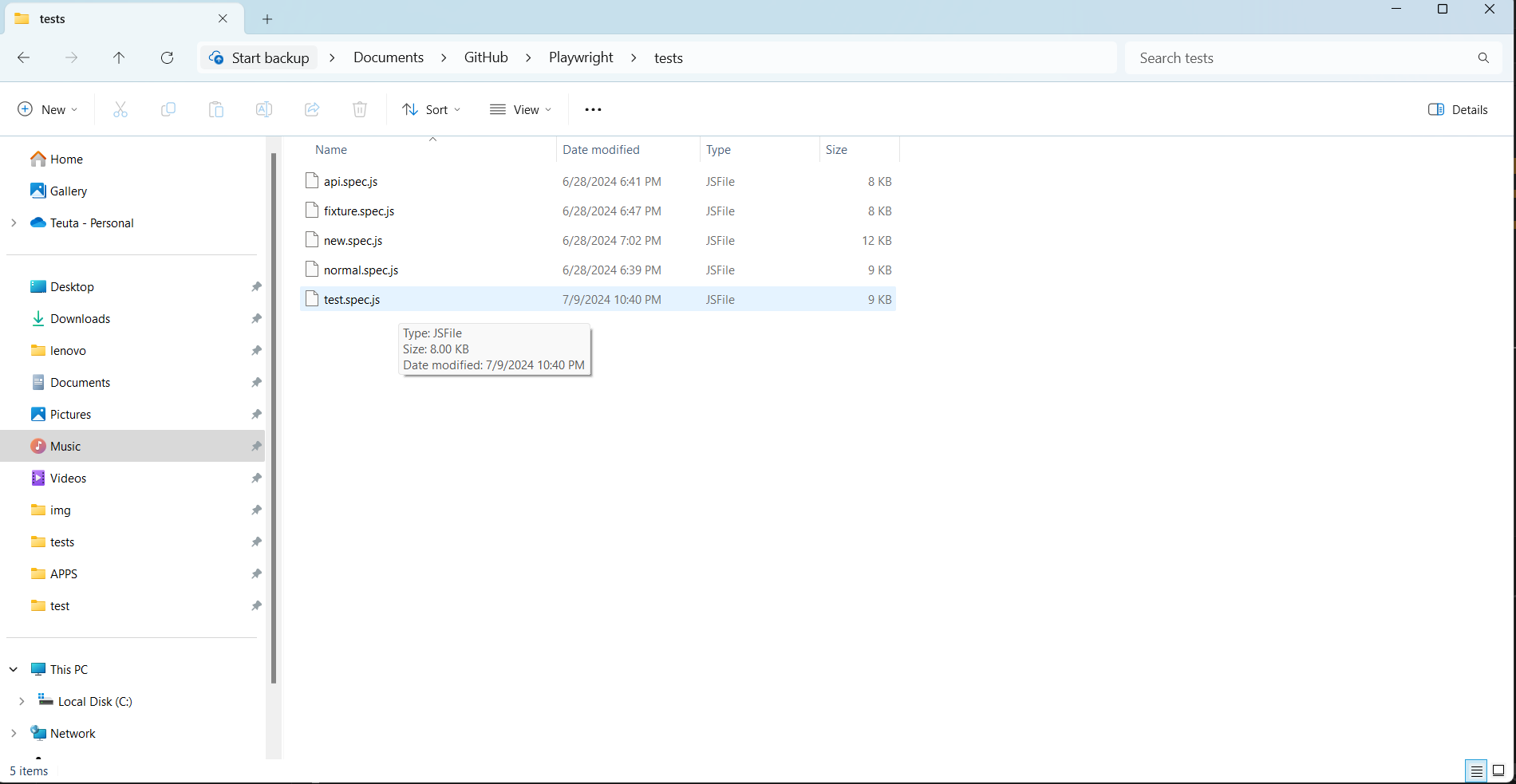Click the api.spec.js file icon
Screen dimensions: 1516x784
312,181
